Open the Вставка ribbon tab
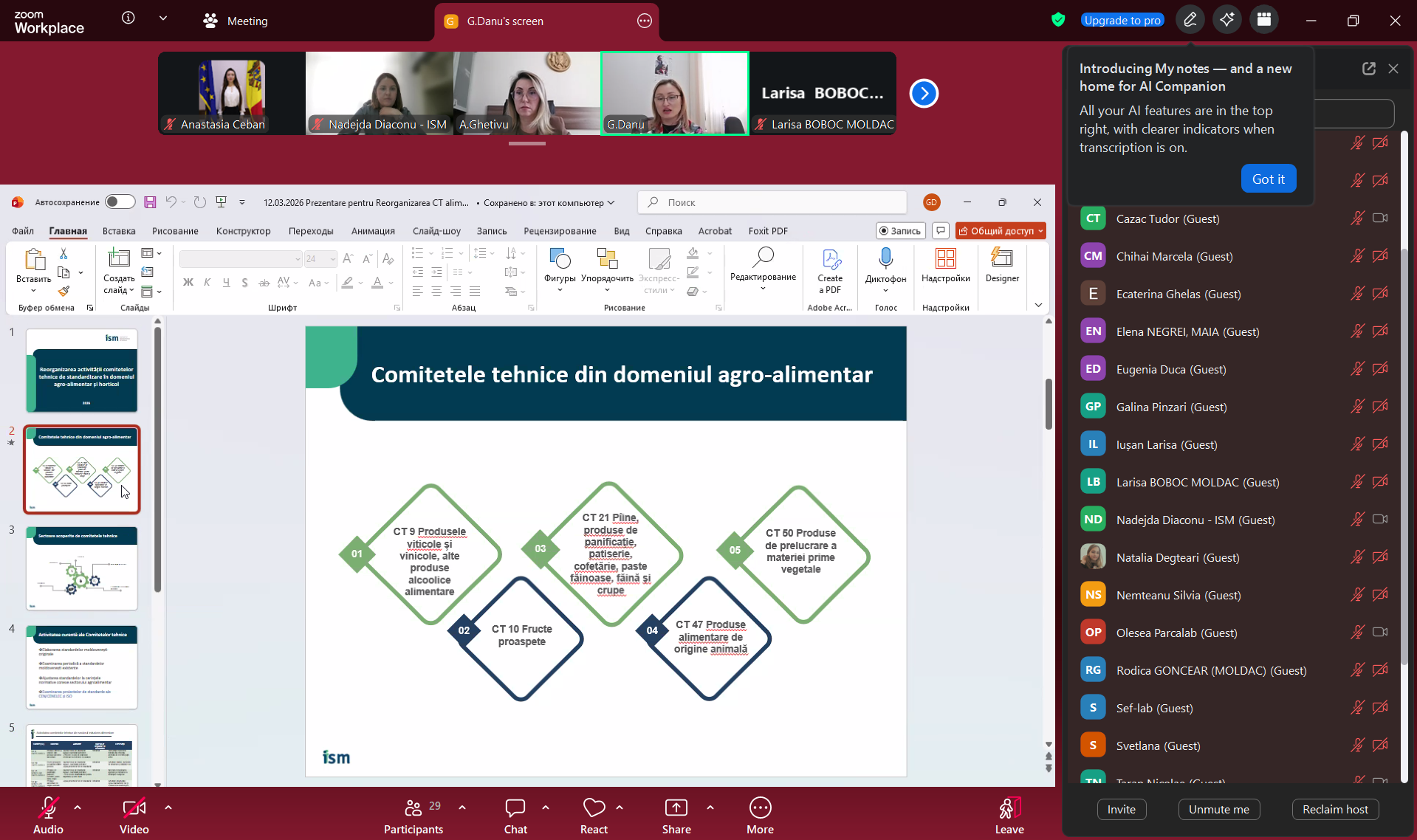Image resolution: width=1417 pixels, height=840 pixels. (119, 231)
